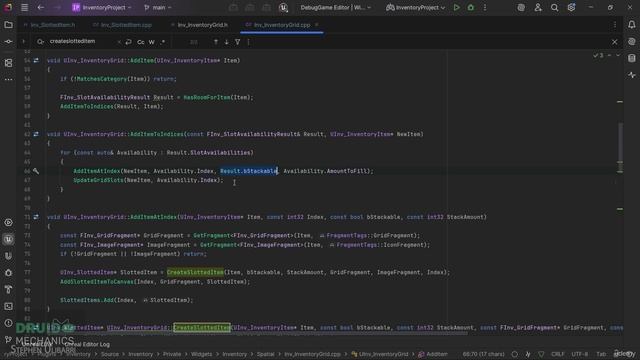Toggle Words (W) search option
The width and height of the screenshot is (640, 360).
(x=151, y=42)
